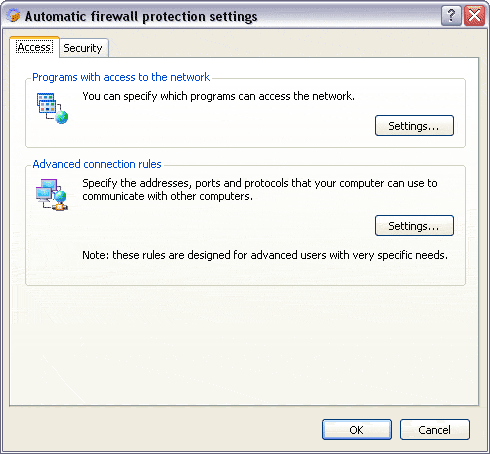490x454 pixels.
Task: Switch to the Security tab
Action: tap(83, 48)
